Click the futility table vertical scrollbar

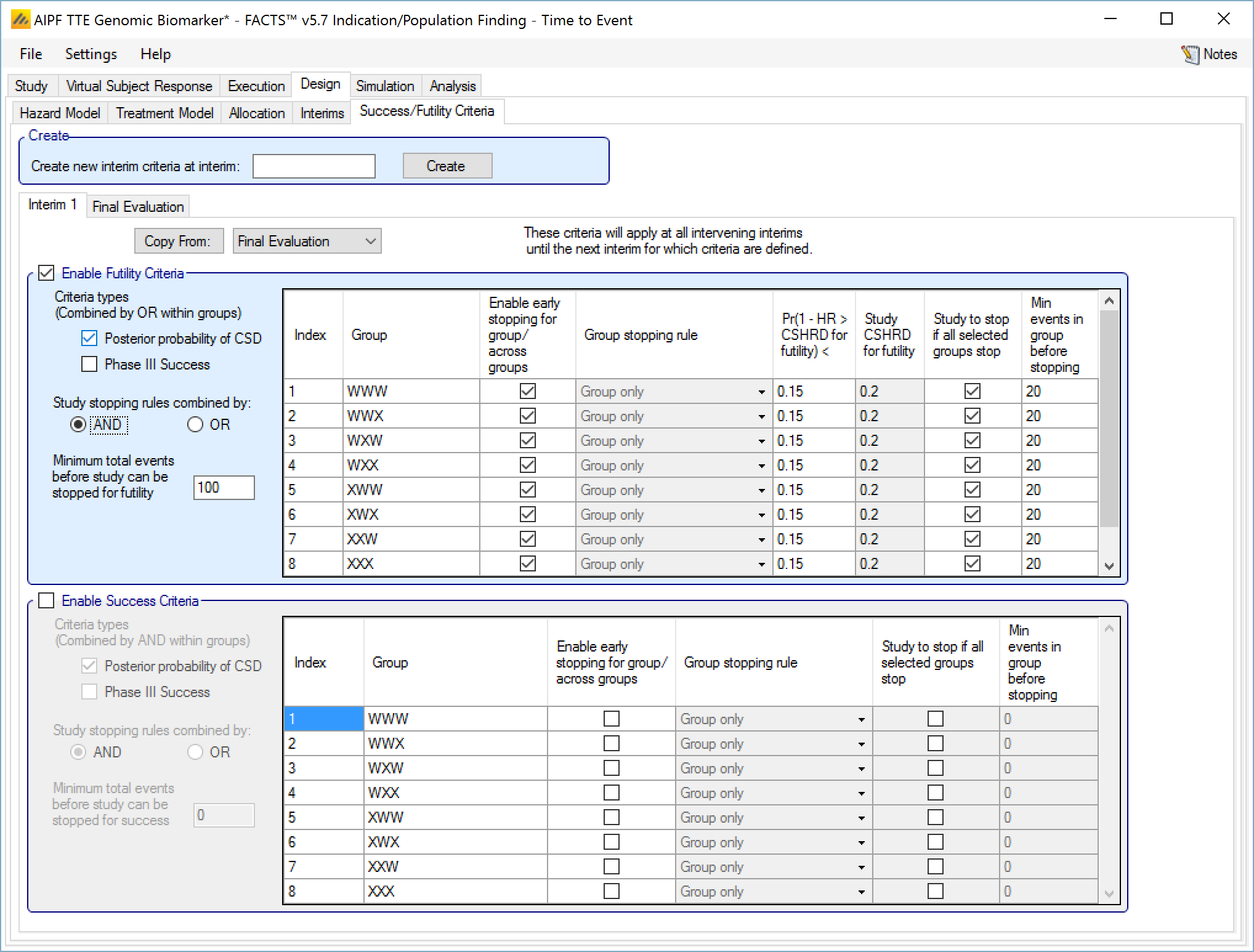click(1109, 419)
